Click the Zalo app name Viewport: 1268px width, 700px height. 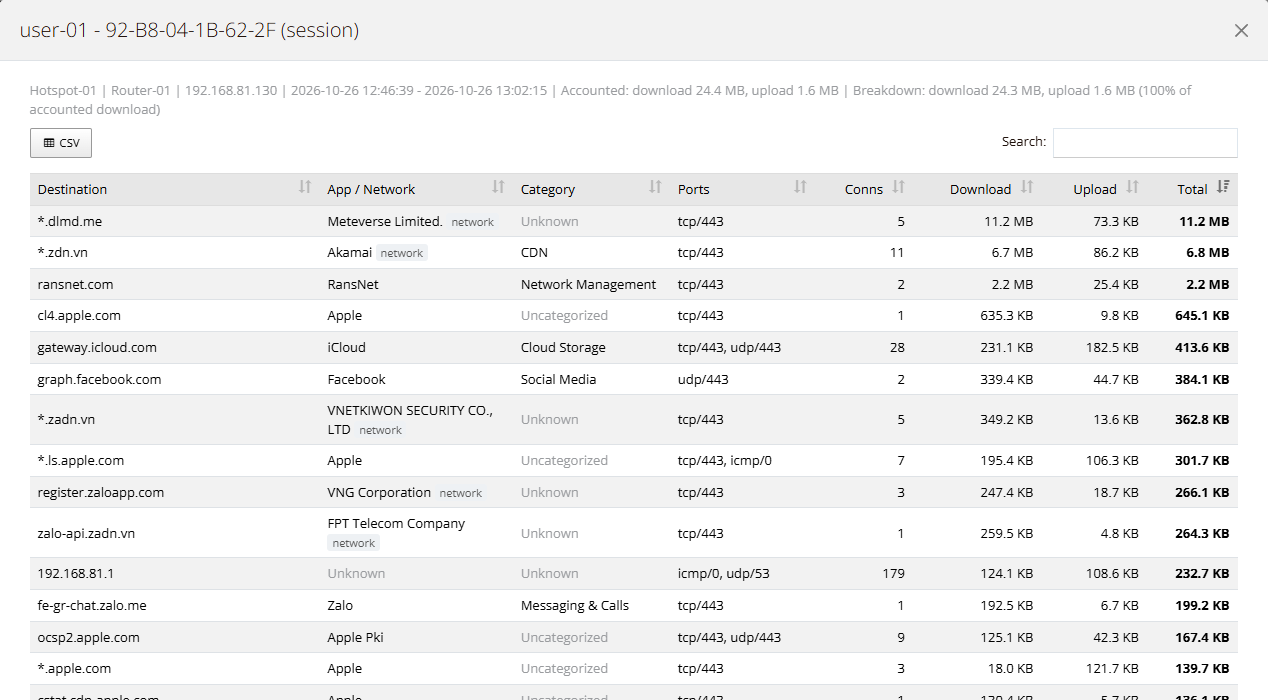[x=340, y=606]
